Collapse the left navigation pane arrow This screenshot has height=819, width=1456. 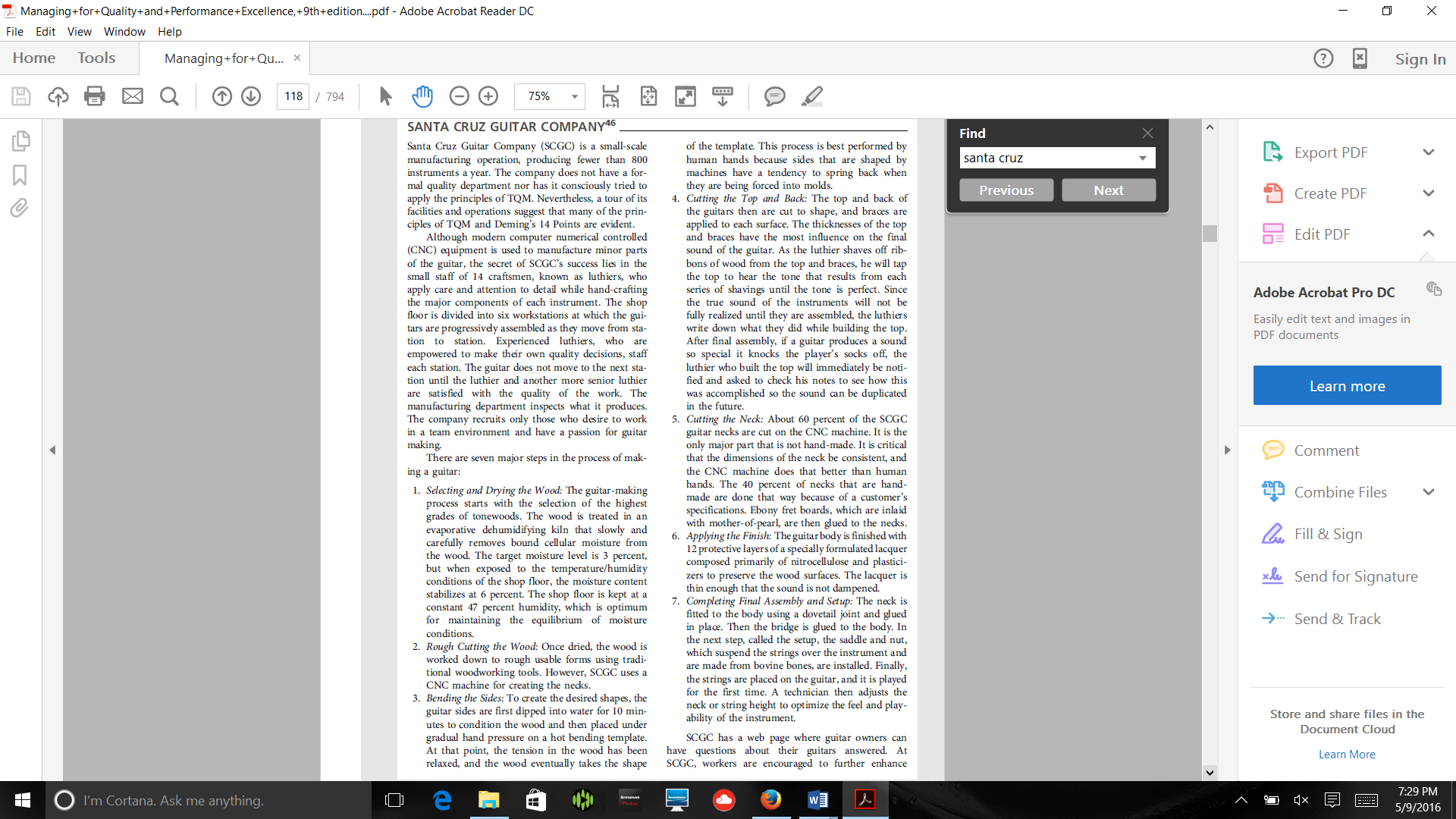tap(52, 450)
